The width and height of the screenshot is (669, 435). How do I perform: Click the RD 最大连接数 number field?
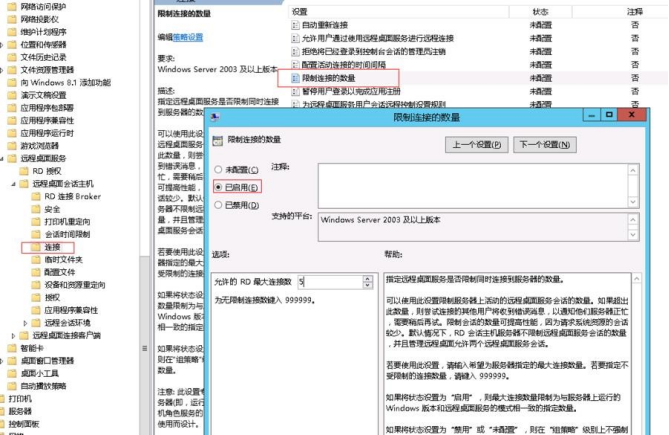point(330,282)
